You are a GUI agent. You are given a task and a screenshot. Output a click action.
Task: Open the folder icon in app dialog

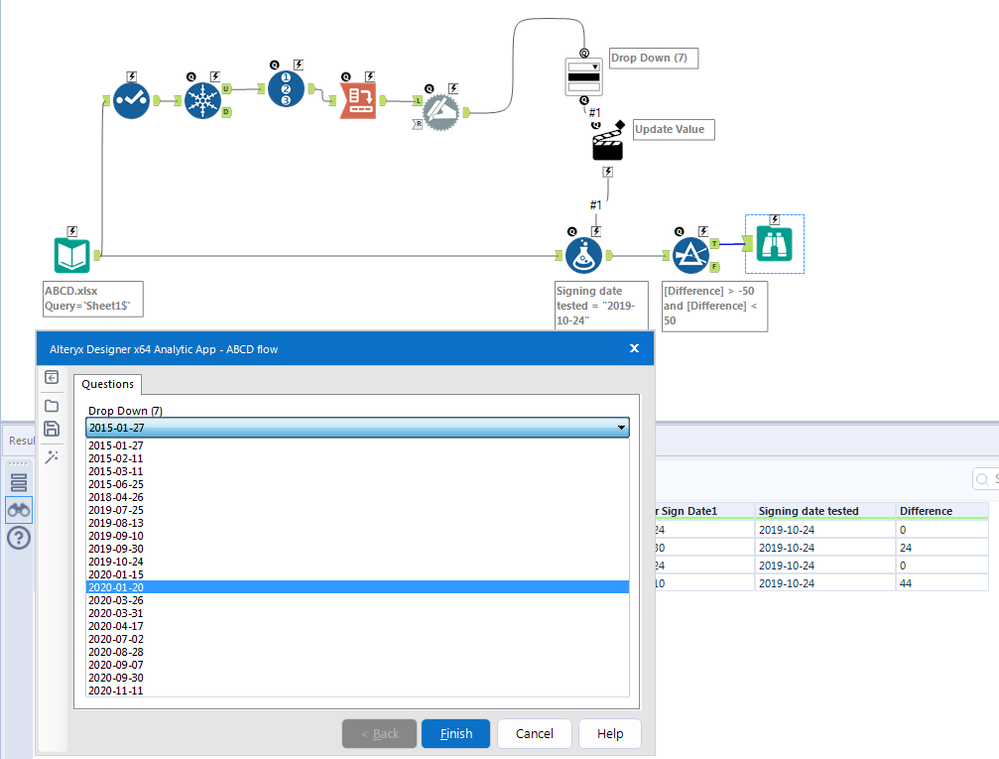[52, 405]
